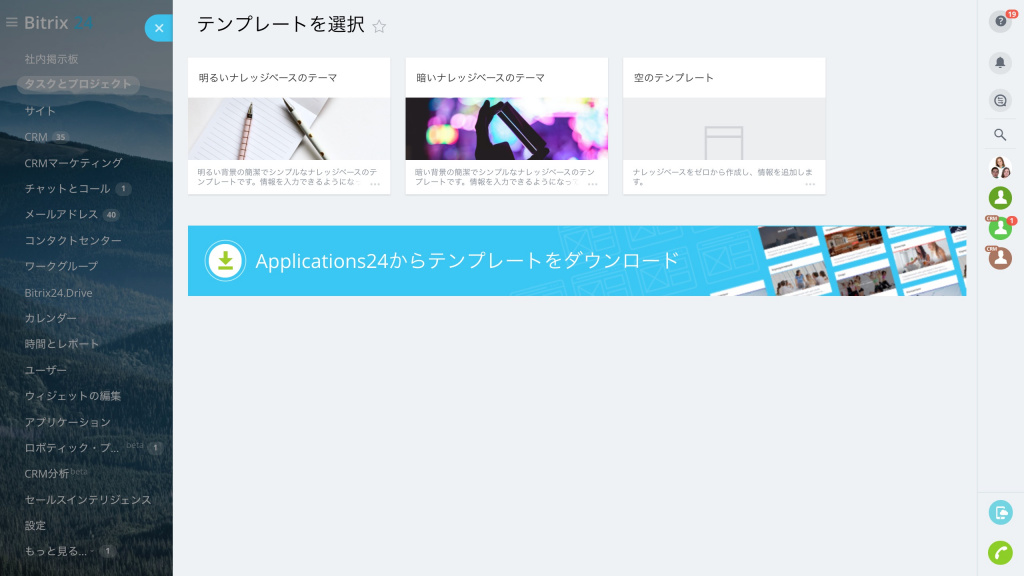This screenshot has height=576, width=1024.
Task: Select the dark knowledge base theme thumbnail
Action: [506, 129]
